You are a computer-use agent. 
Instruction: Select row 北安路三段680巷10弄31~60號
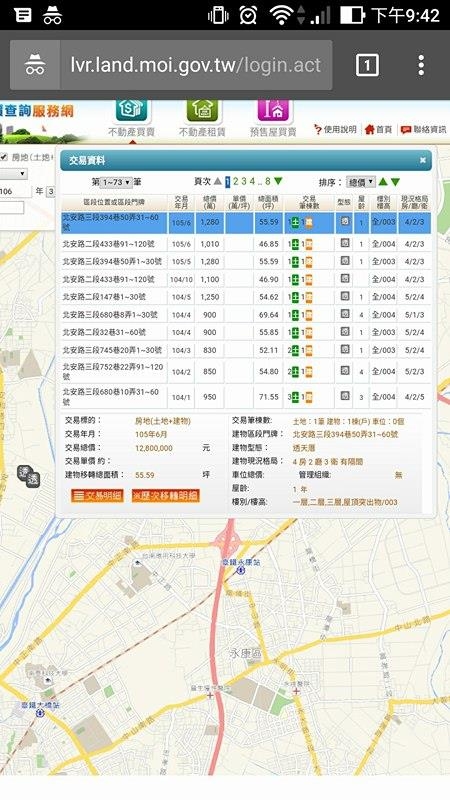(x=246, y=396)
